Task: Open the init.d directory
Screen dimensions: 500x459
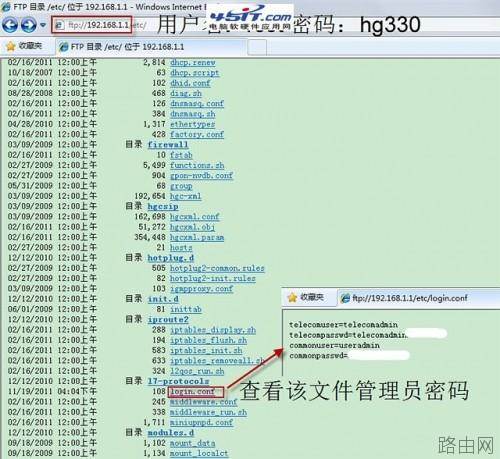Action: coord(163,299)
